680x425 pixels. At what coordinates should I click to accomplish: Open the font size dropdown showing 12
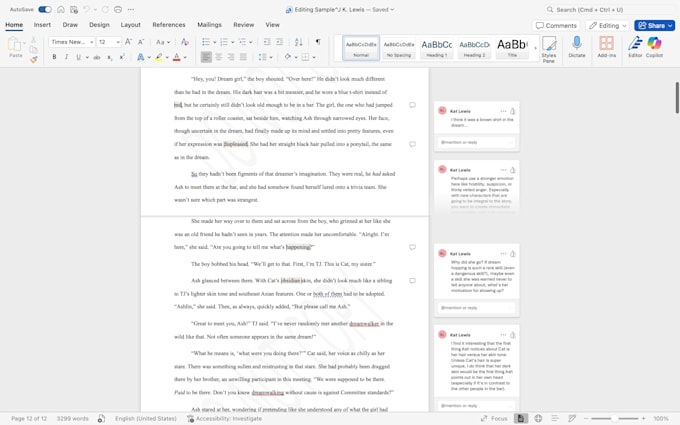coord(109,42)
